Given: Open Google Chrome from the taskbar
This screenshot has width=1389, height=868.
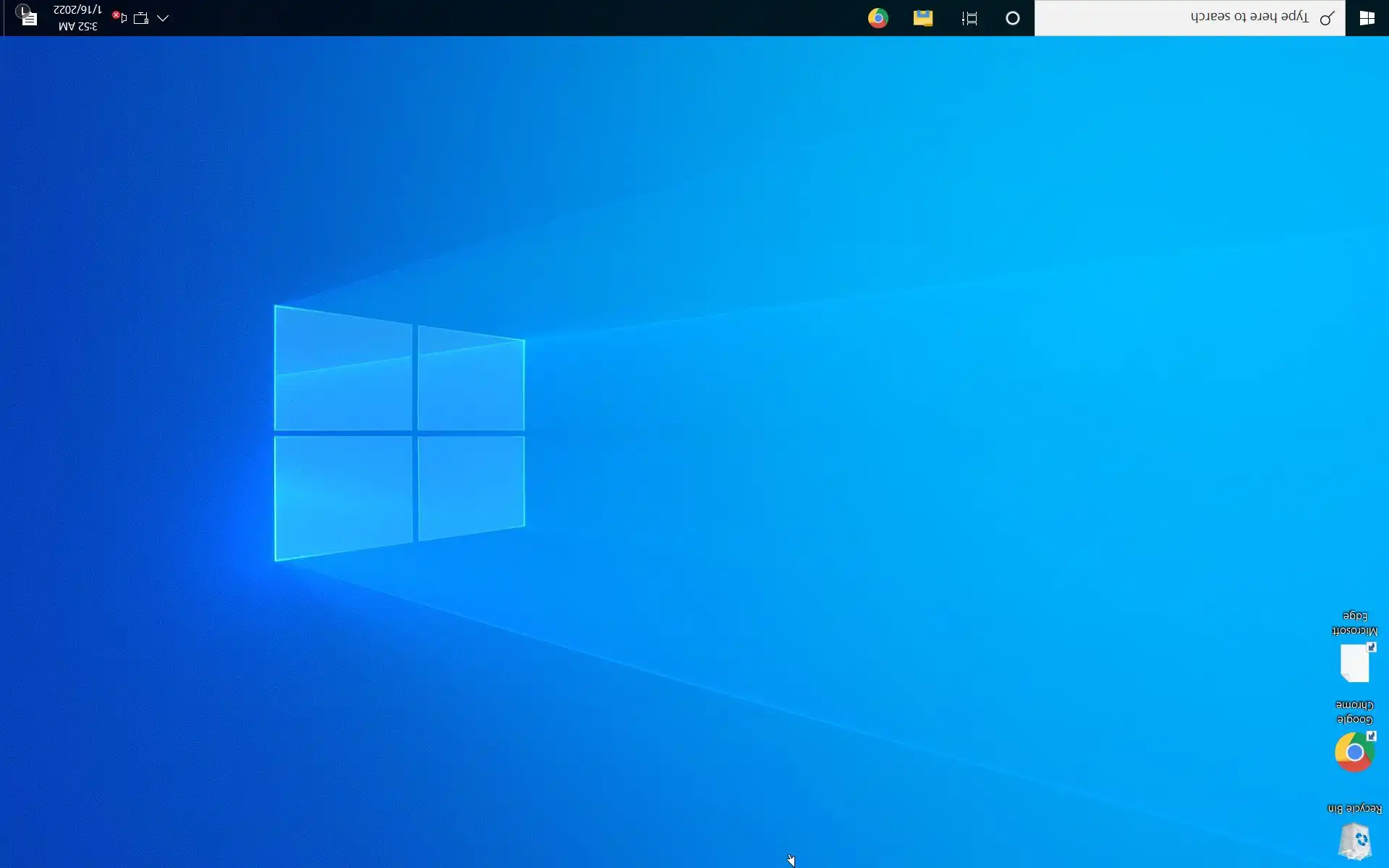Looking at the screenshot, I should (878, 18).
